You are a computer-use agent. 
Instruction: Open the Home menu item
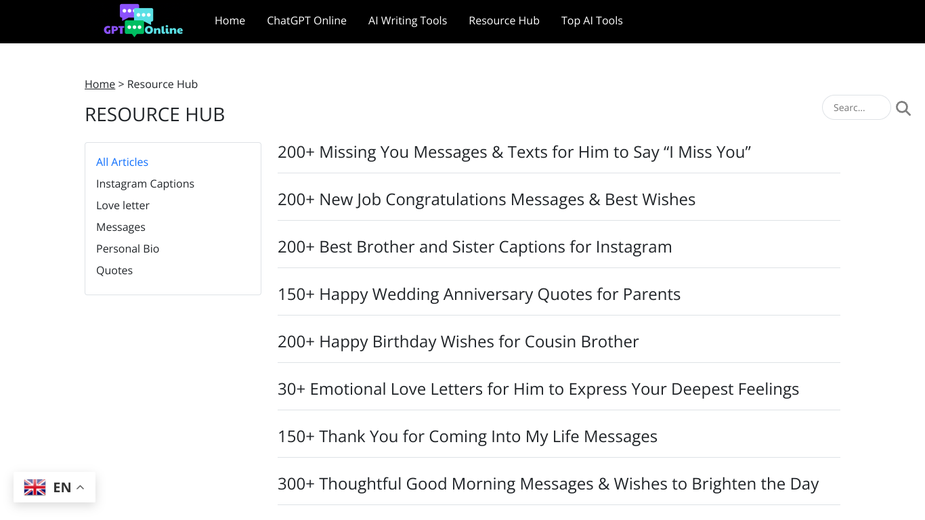(230, 21)
